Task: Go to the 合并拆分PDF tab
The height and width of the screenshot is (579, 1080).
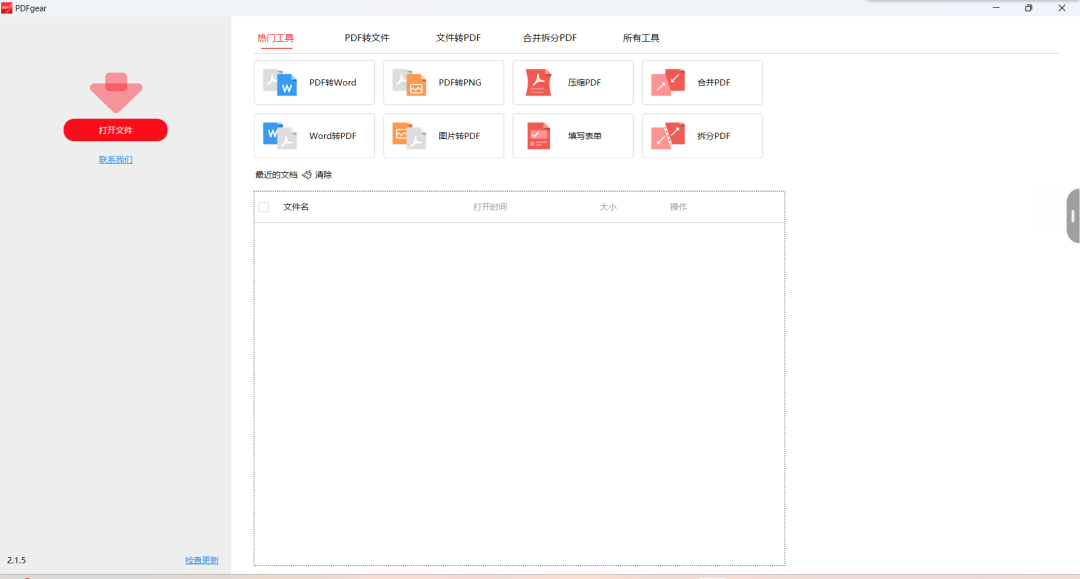Action: pos(550,38)
